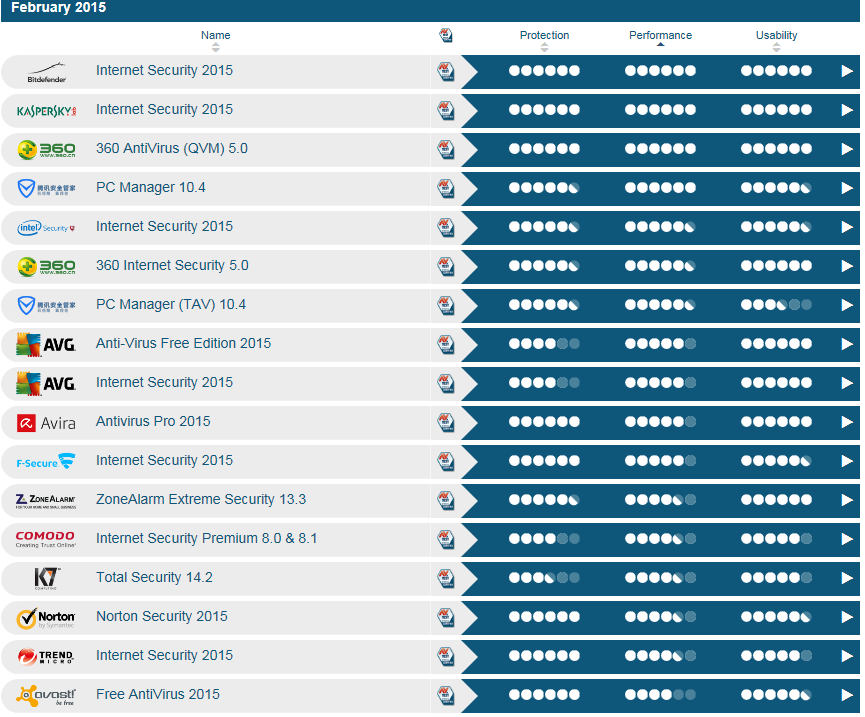This screenshot has width=865, height=717.
Task: Expand the Kaspersky row with its arrow
Action: [847, 110]
